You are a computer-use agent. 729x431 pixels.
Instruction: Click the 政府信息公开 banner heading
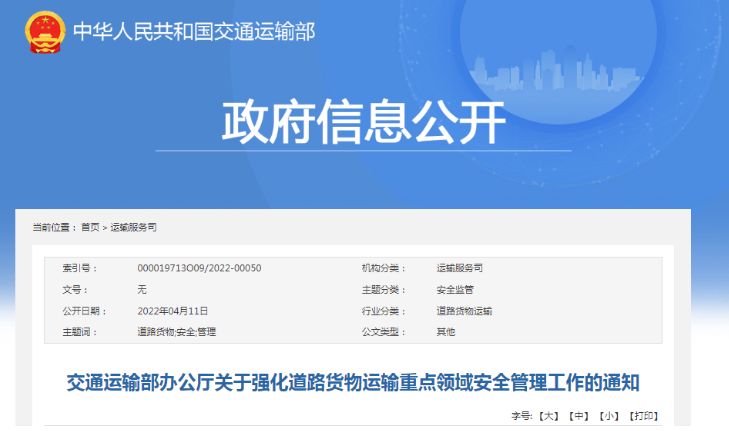coord(364,122)
